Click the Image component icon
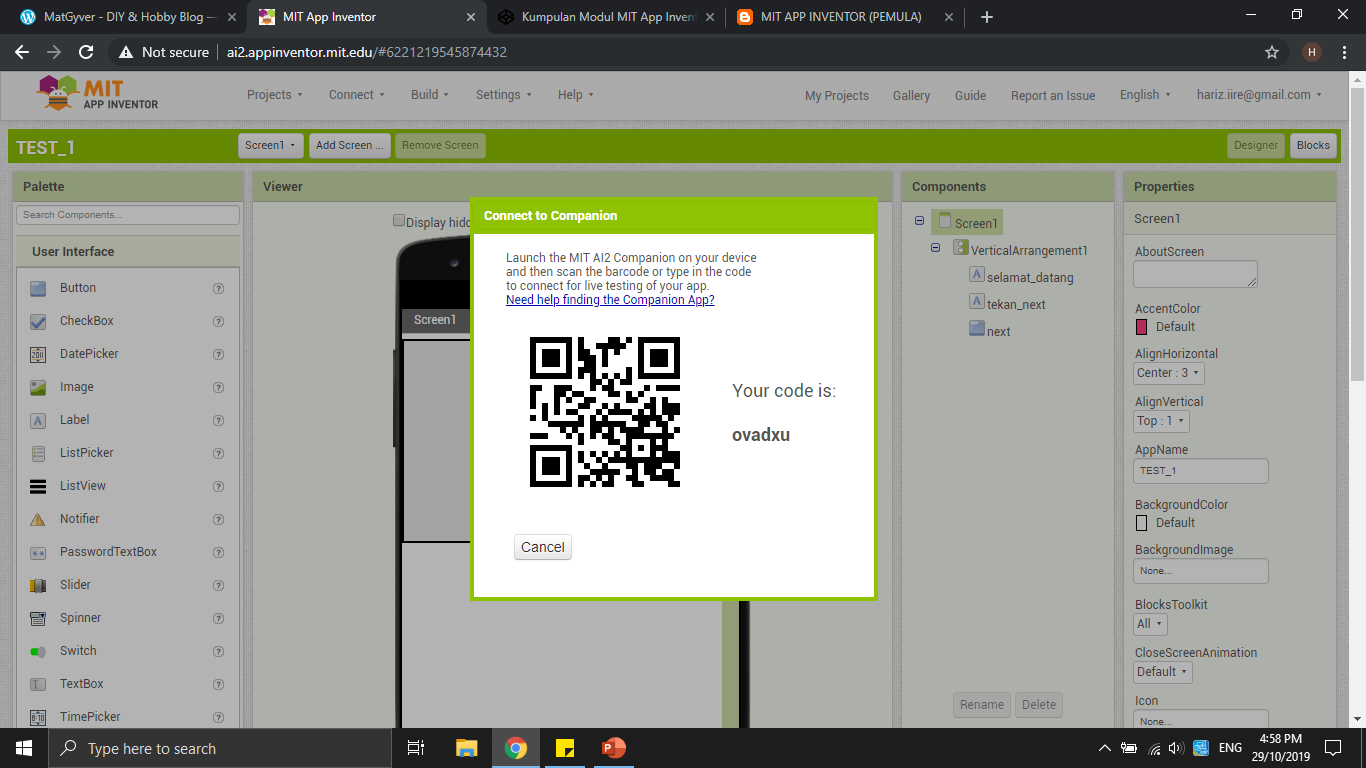Image resolution: width=1366 pixels, height=768 pixels. point(38,387)
